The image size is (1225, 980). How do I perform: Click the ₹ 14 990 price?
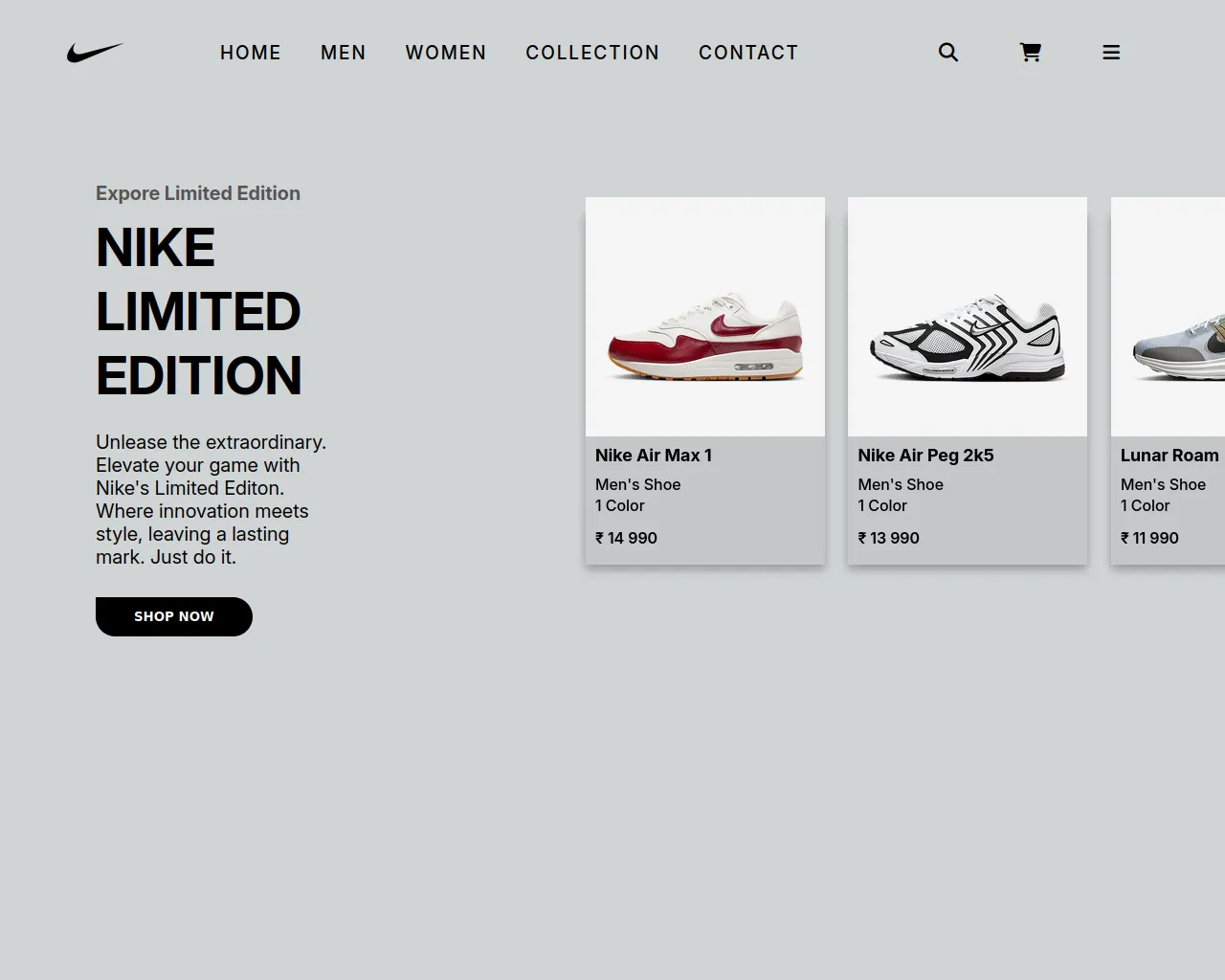point(626,538)
